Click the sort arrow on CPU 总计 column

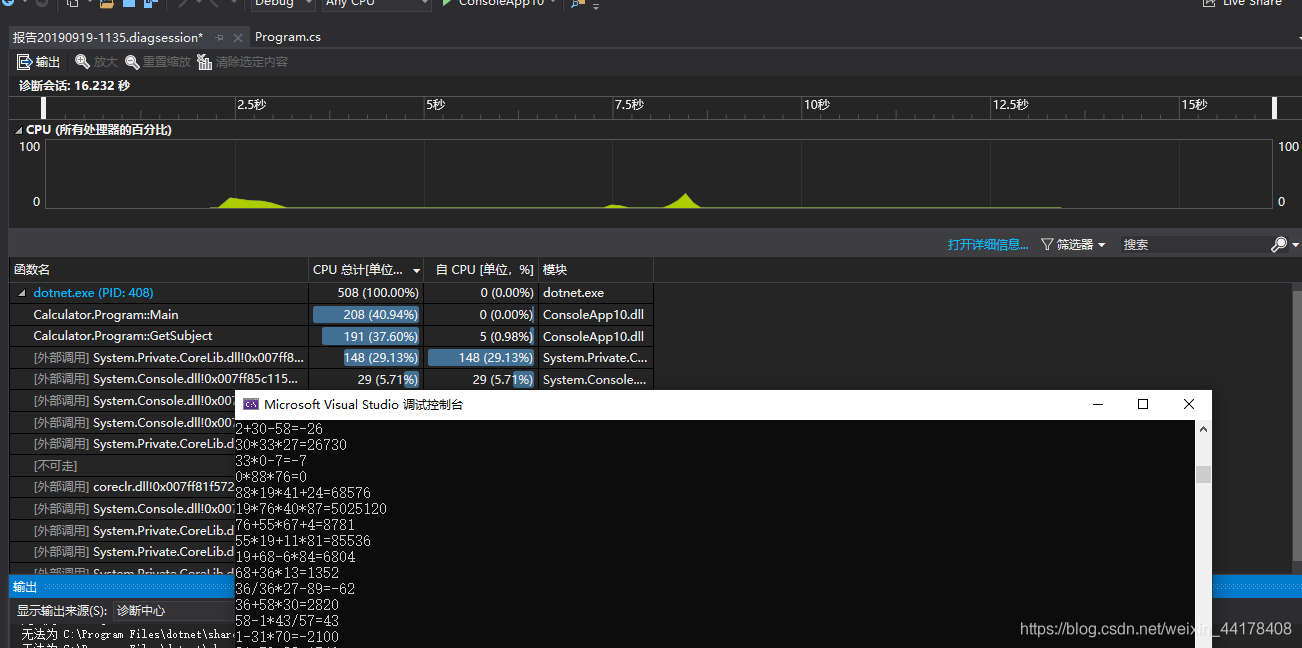416,271
